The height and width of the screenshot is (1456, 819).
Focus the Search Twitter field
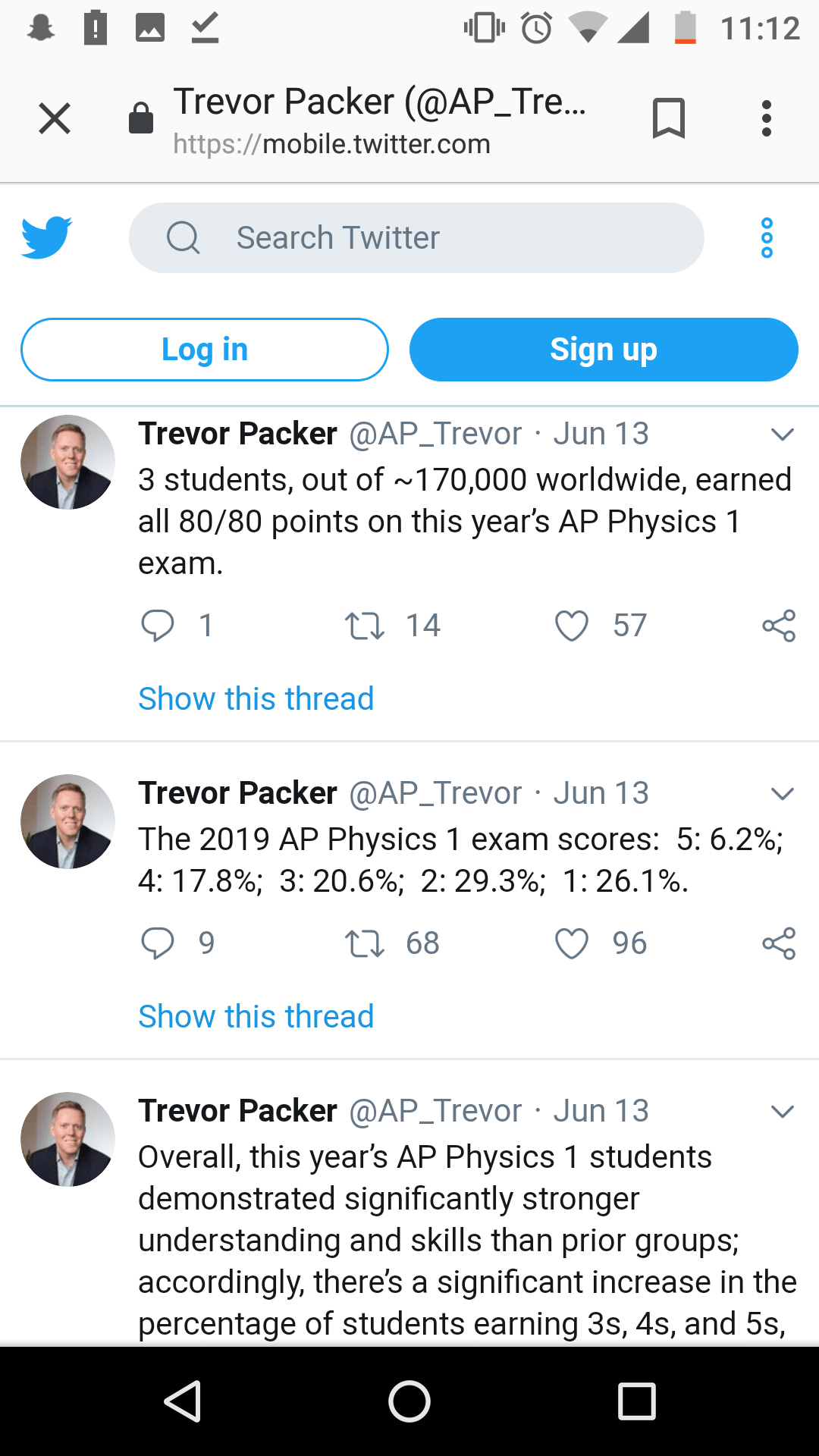pyautogui.click(x=416, y=237)
